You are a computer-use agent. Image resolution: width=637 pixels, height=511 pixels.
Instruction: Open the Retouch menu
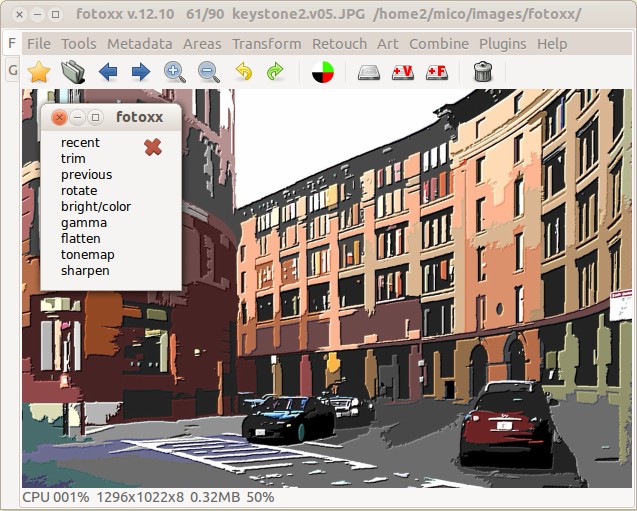tap(340, 44)
